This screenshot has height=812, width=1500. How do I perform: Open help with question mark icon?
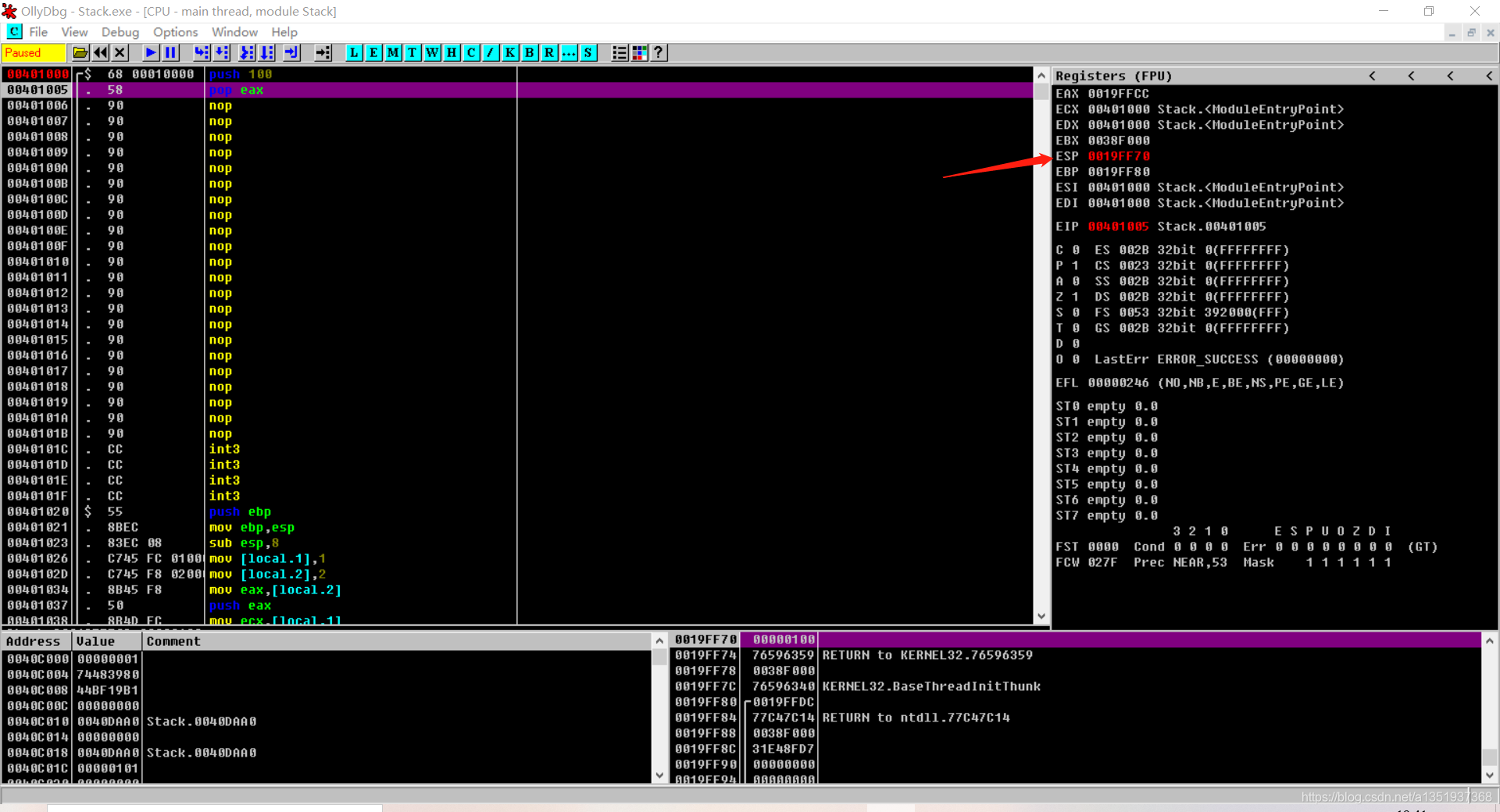tap(659, 52)
